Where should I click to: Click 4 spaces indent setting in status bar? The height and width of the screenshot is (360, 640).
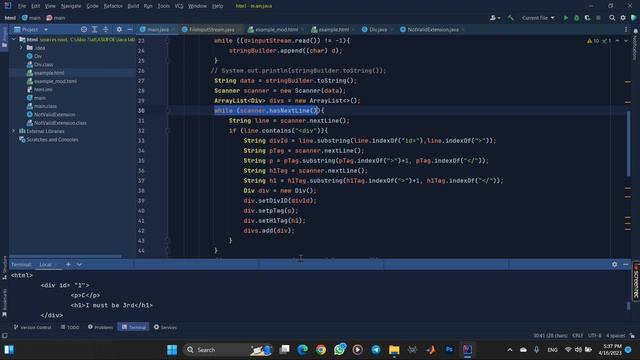(616, 336)
